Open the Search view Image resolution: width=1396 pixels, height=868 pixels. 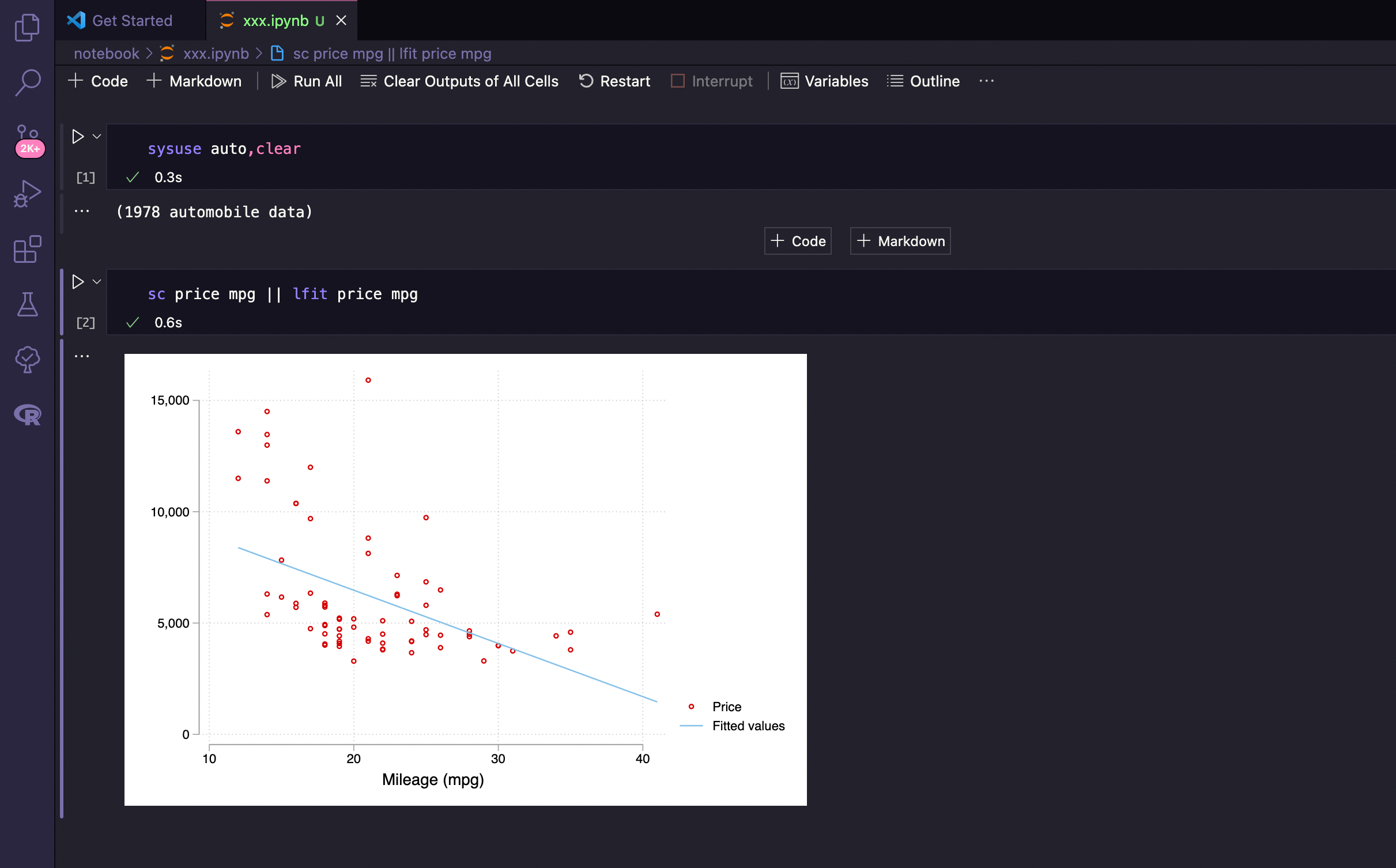(27, 82)
